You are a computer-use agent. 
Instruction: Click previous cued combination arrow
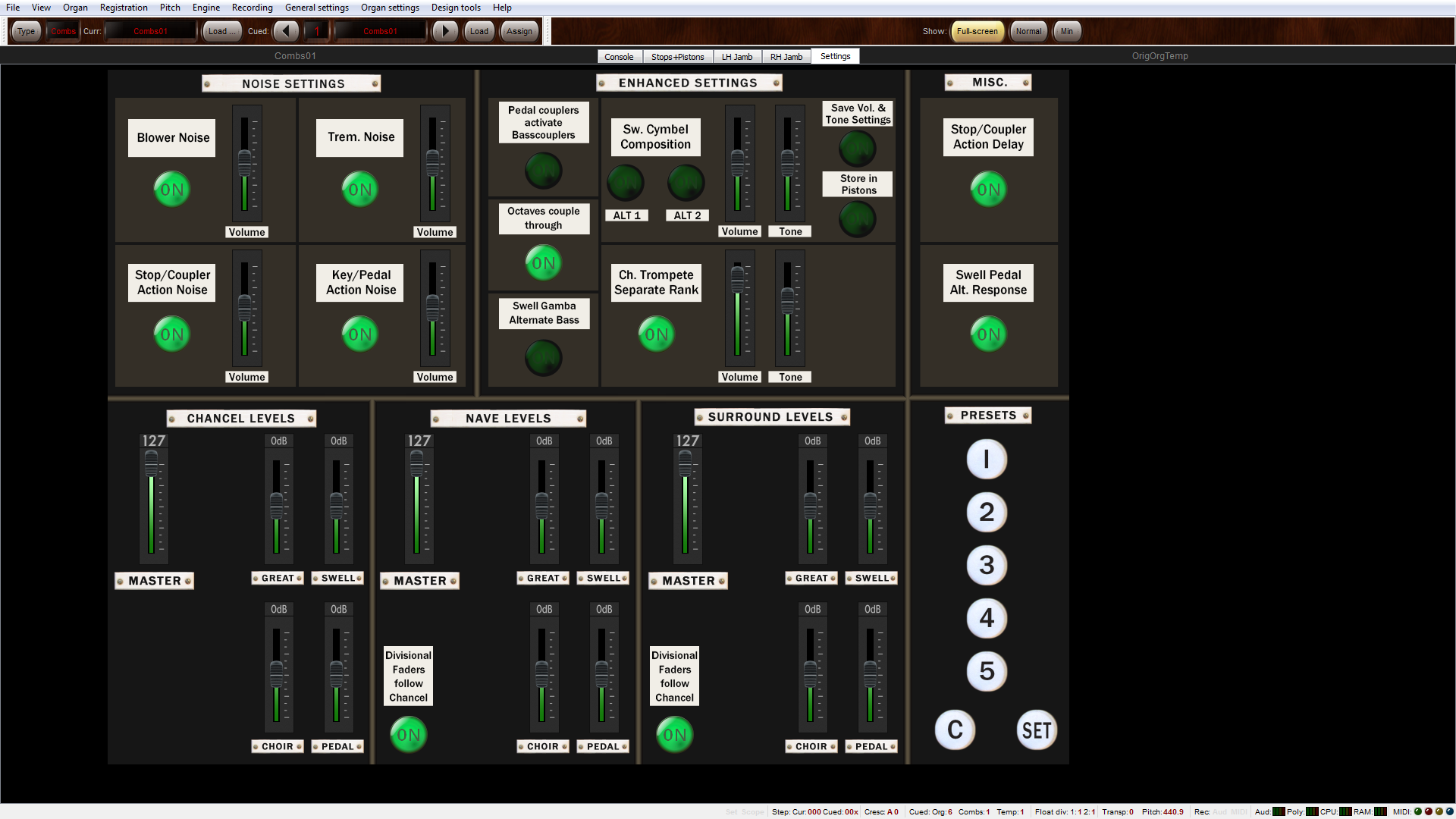click(x=286, y=31)
